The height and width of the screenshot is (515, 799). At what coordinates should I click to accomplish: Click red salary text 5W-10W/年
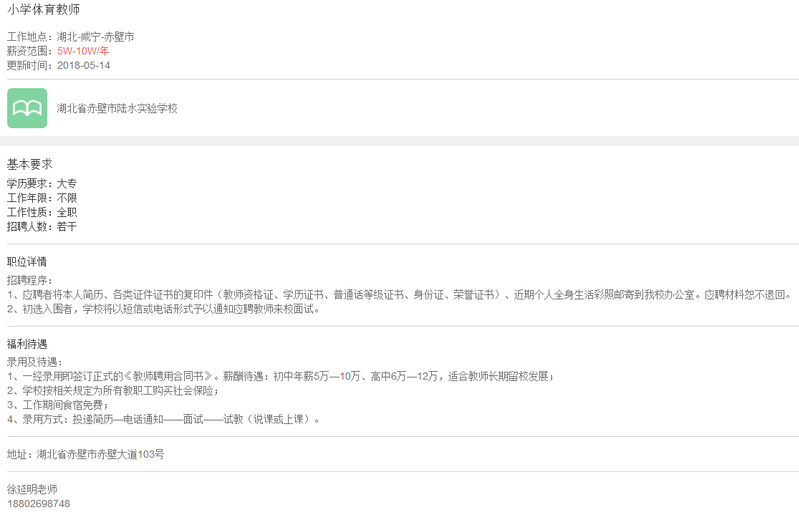coord(83,51)
